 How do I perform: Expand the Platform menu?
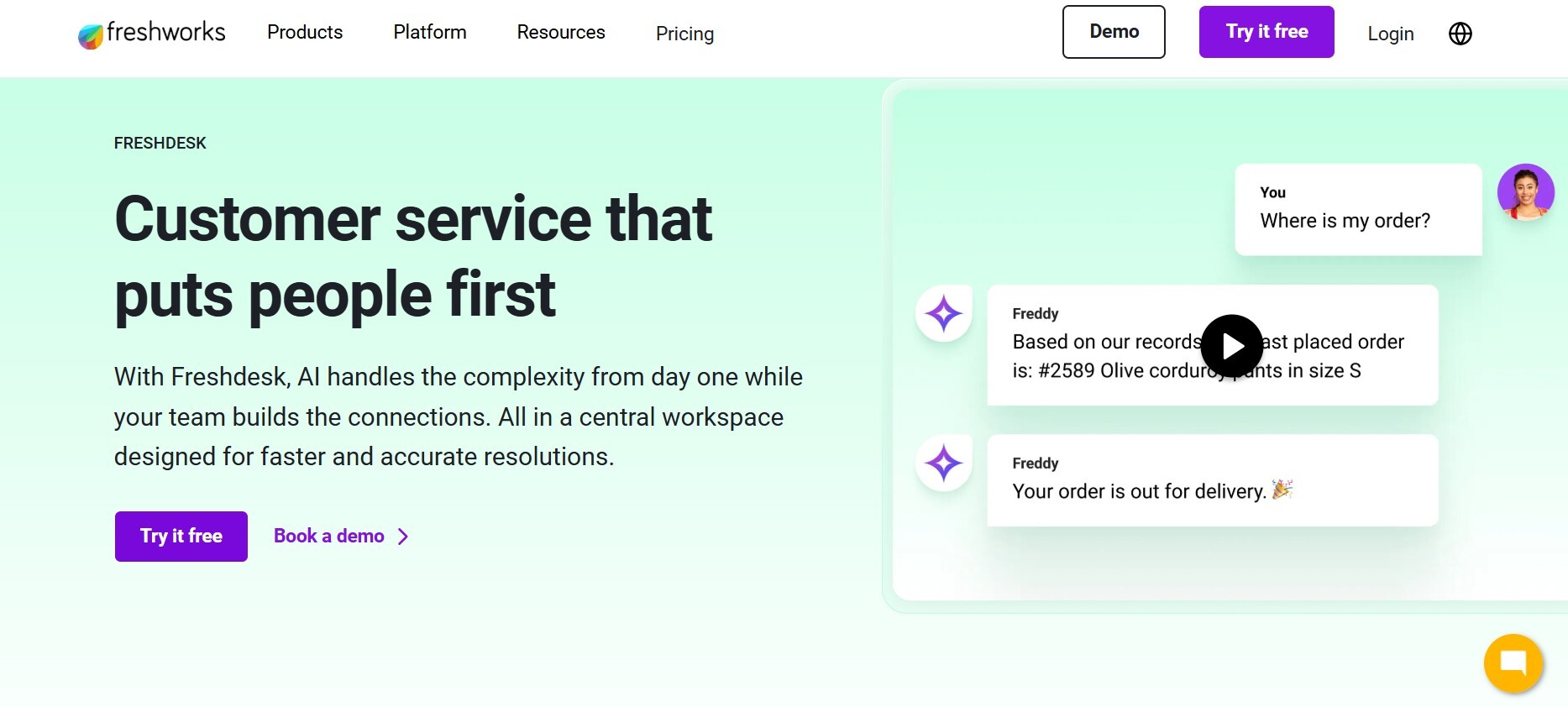click(x=429, y=33)
